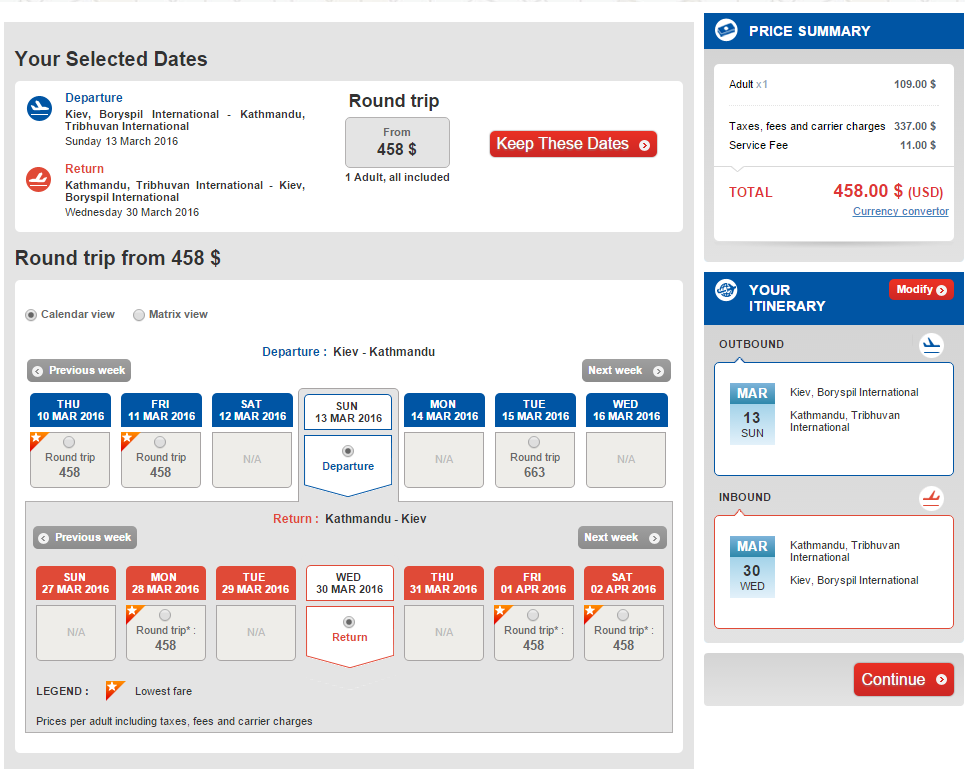Click the Keep These Dates button
965x775 pixels.
(x=572, y=143)
